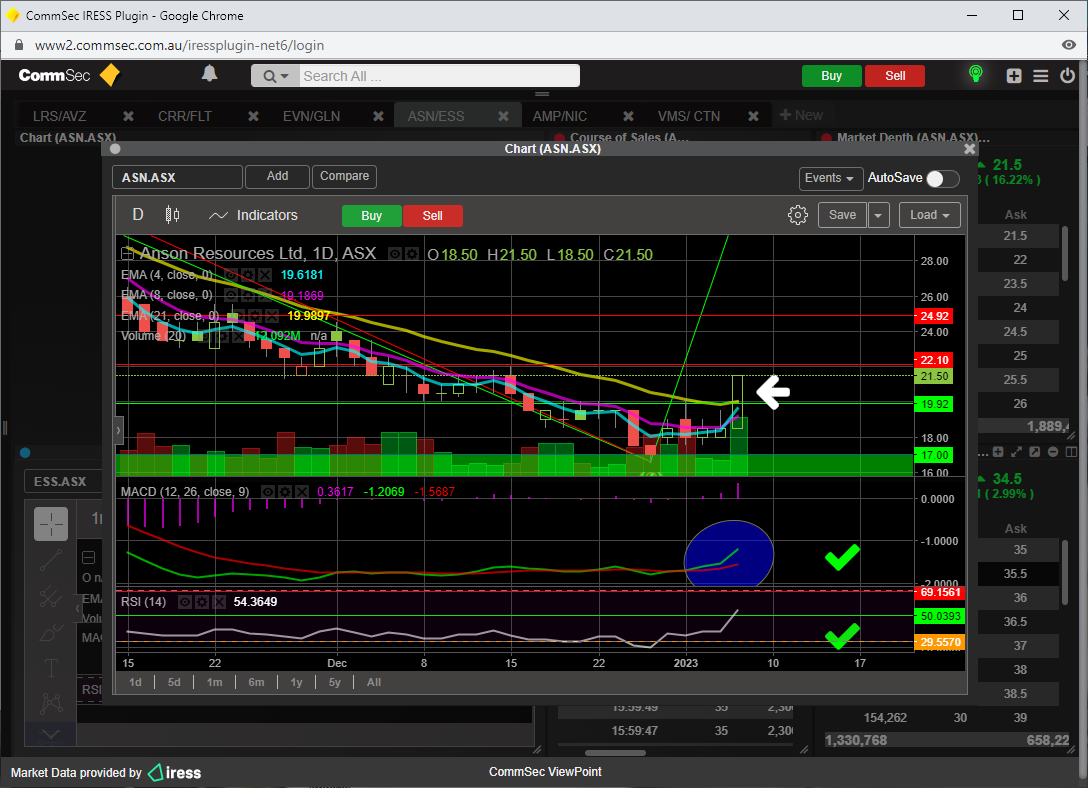Open settings gear for EMA (4, close, 0)

tap(248, 275)
